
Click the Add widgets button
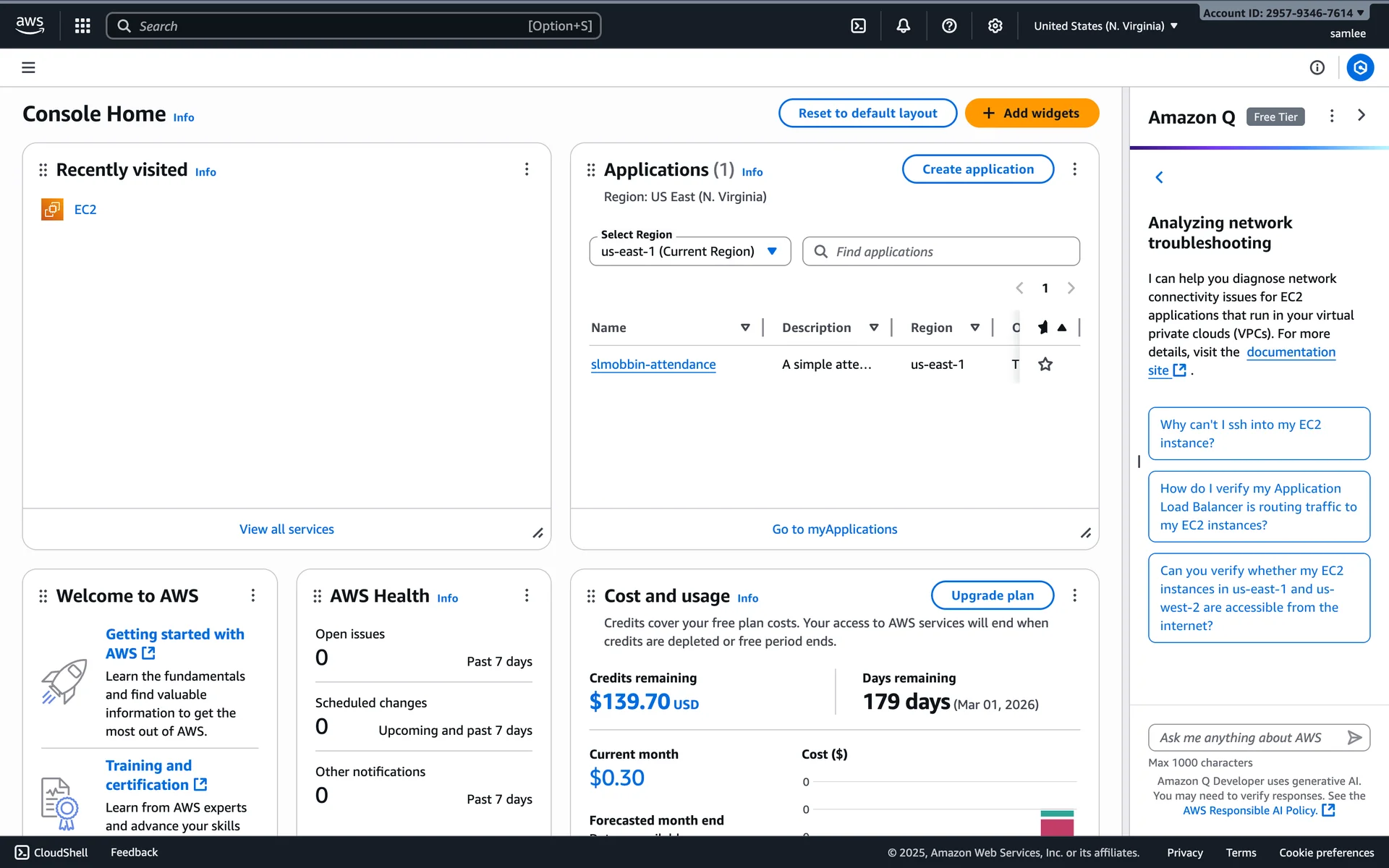(1032, 113)
